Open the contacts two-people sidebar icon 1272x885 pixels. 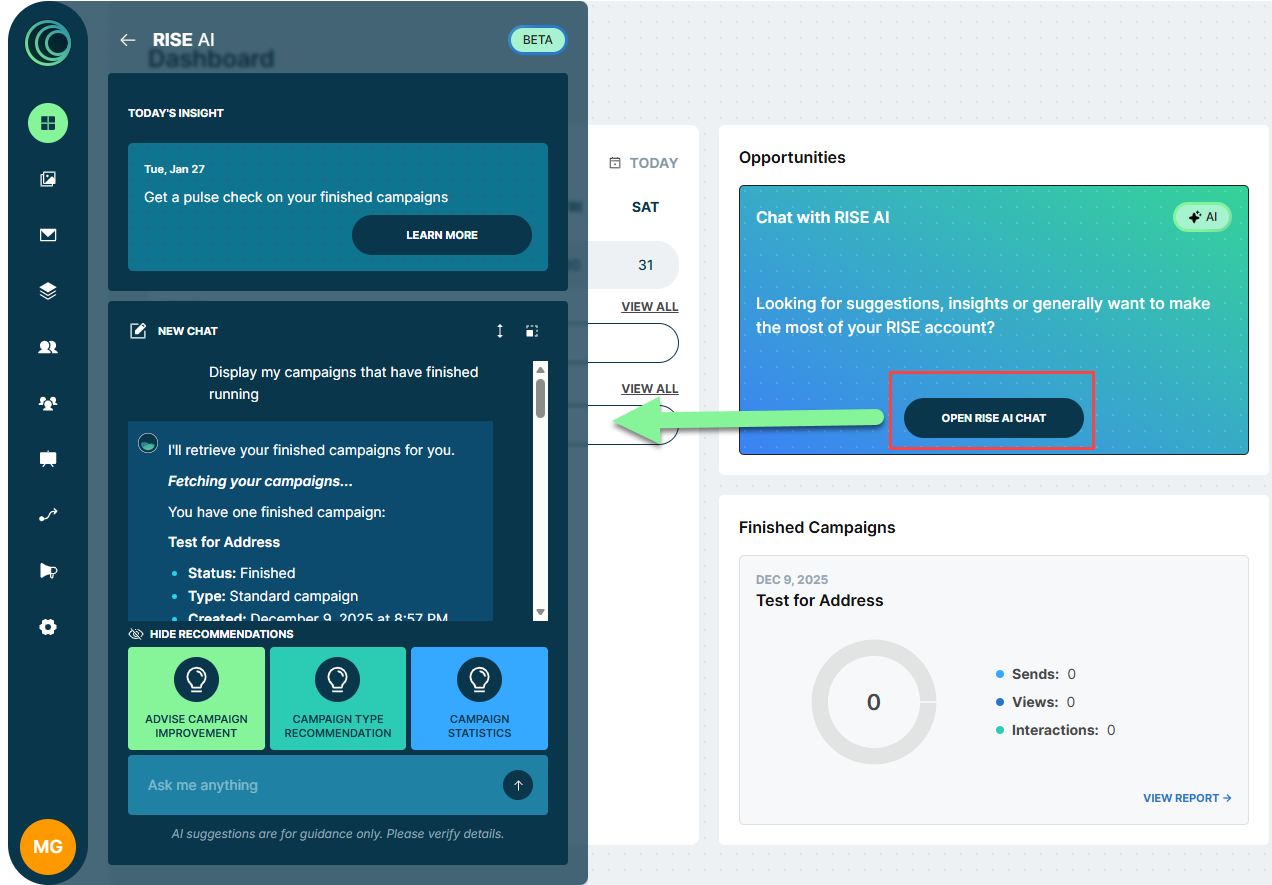48,347
